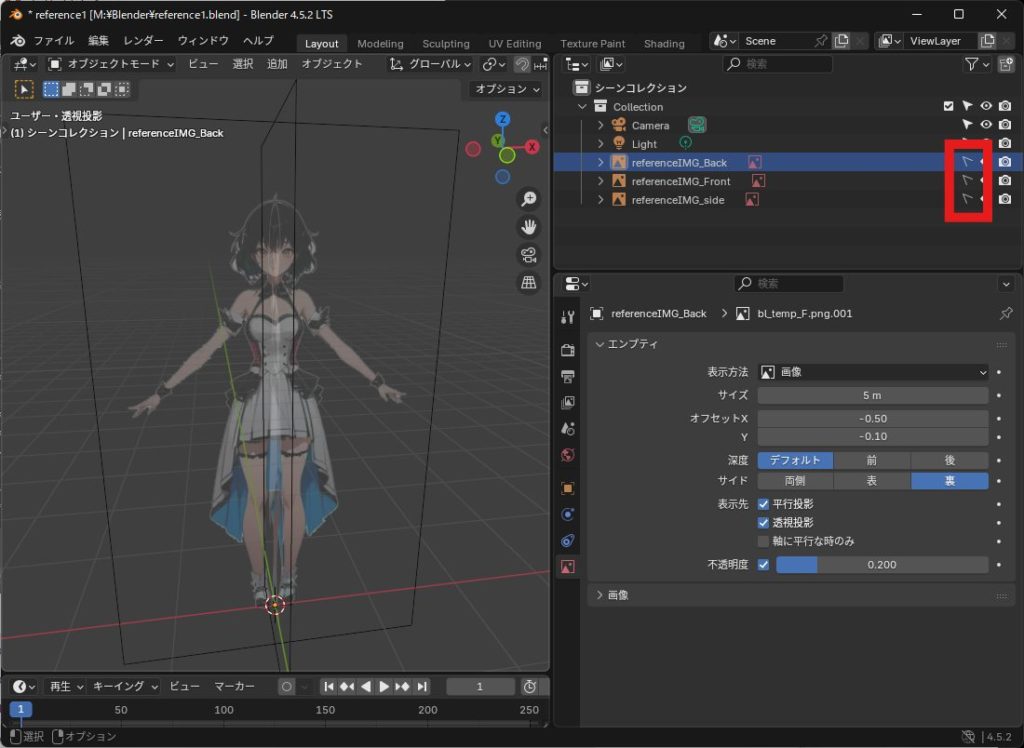Screen dimensions: 1024x748
Task: Switch to the Sculpting workspace tab
Action: pyautogui.click(x=445, y=44)
